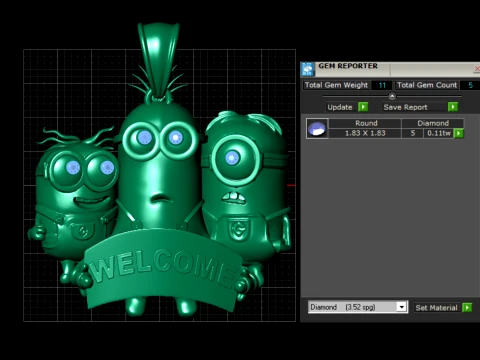Click the green arrow beside 0.11tw

coord(459,133)
